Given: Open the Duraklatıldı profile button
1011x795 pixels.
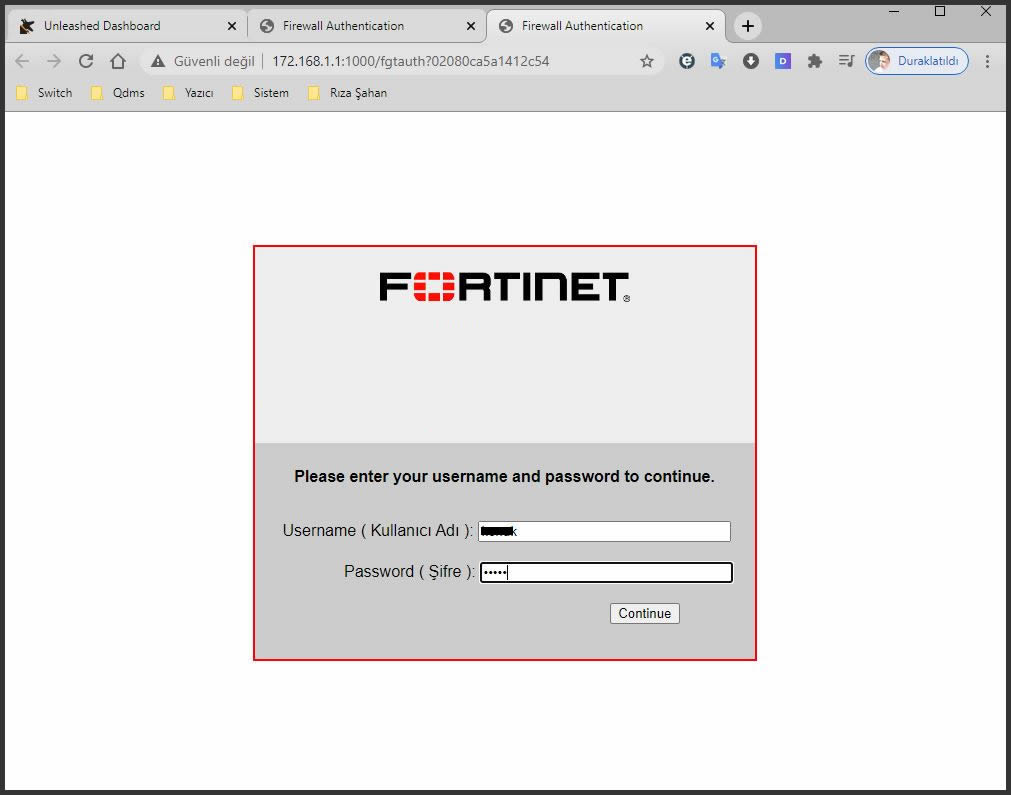Looking at the screenshot, I should 916,61.
